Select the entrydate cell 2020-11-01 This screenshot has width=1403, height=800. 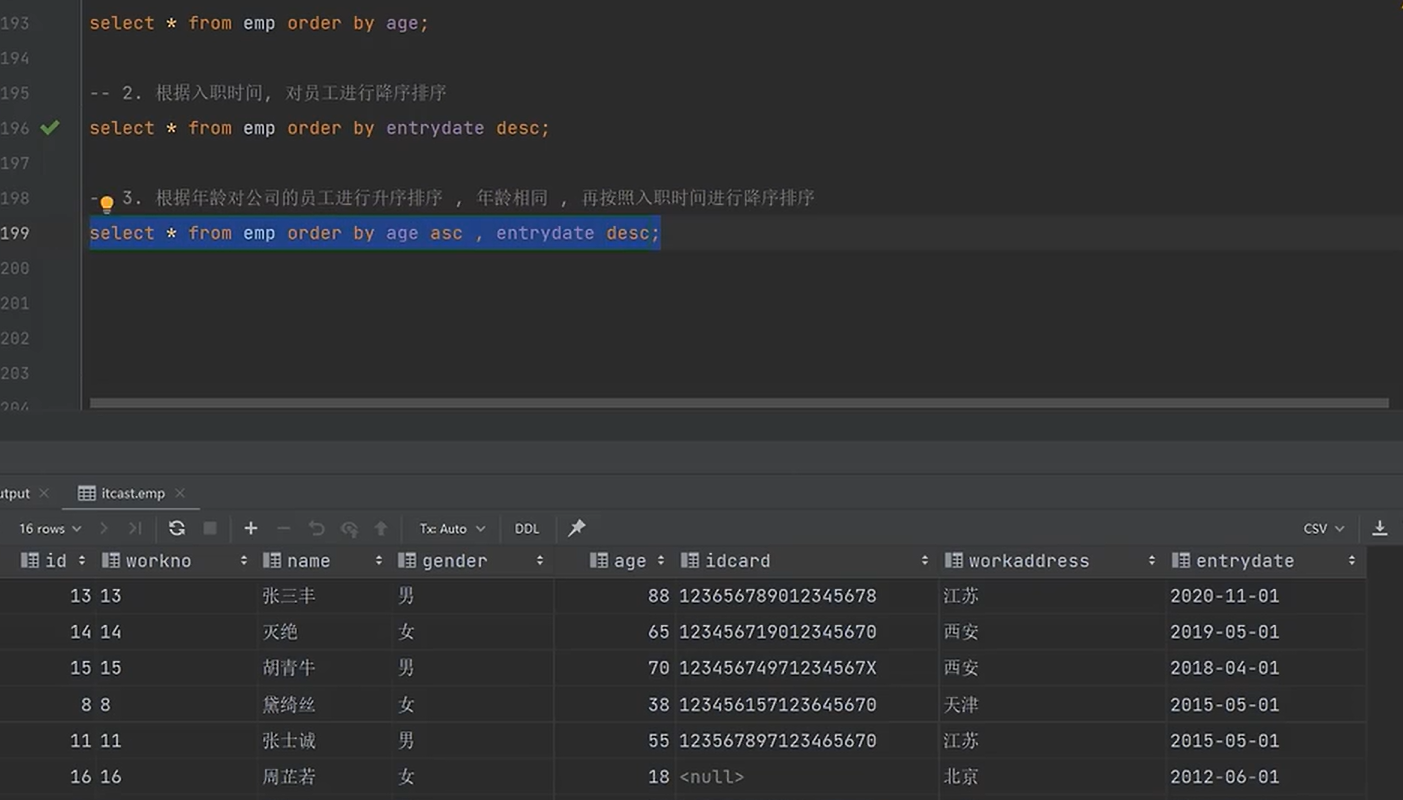(1266, 596)
